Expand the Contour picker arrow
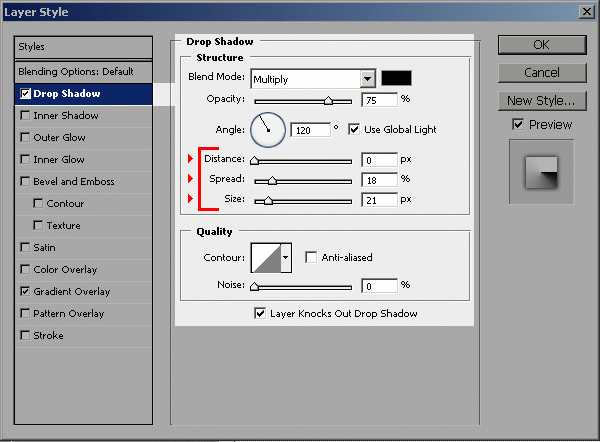 click(x=286, y=258)
